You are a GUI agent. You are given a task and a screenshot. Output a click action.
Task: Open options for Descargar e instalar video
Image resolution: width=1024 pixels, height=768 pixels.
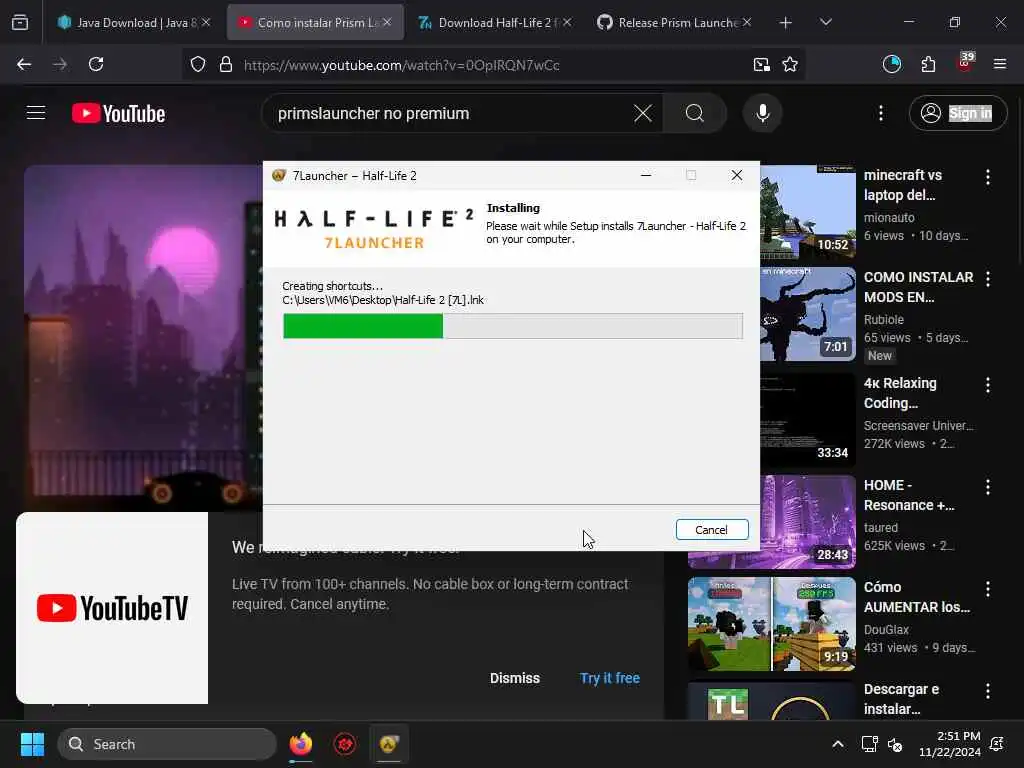pos(987,691)
